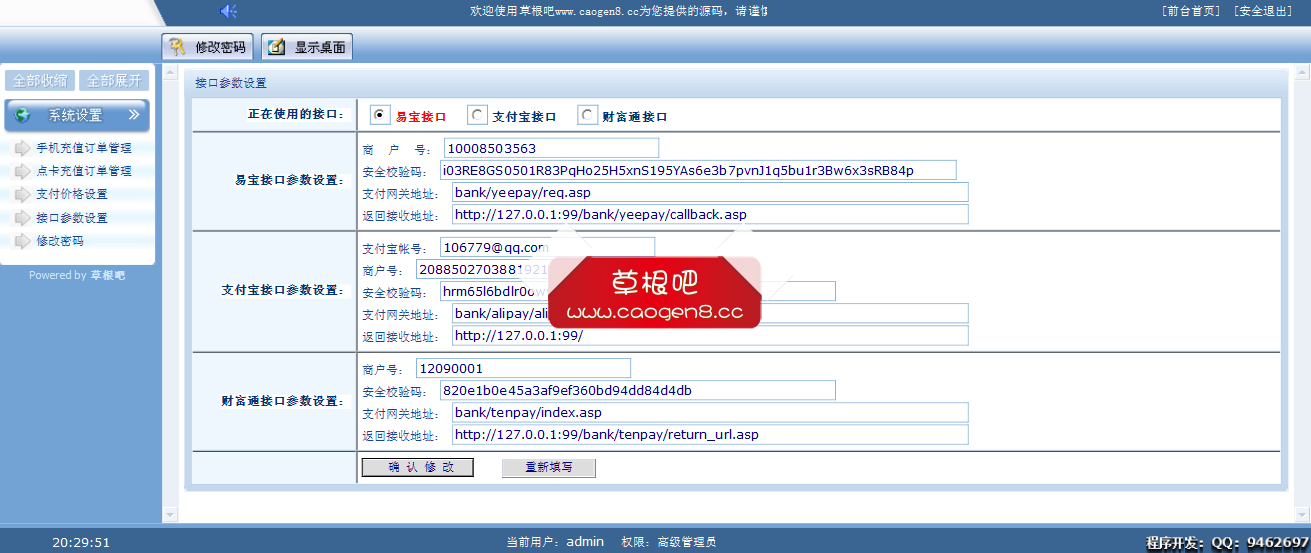Screen dimensions: 1311x553
Task: Select the 财富通接口 radio button
Action: click(587, 115)
